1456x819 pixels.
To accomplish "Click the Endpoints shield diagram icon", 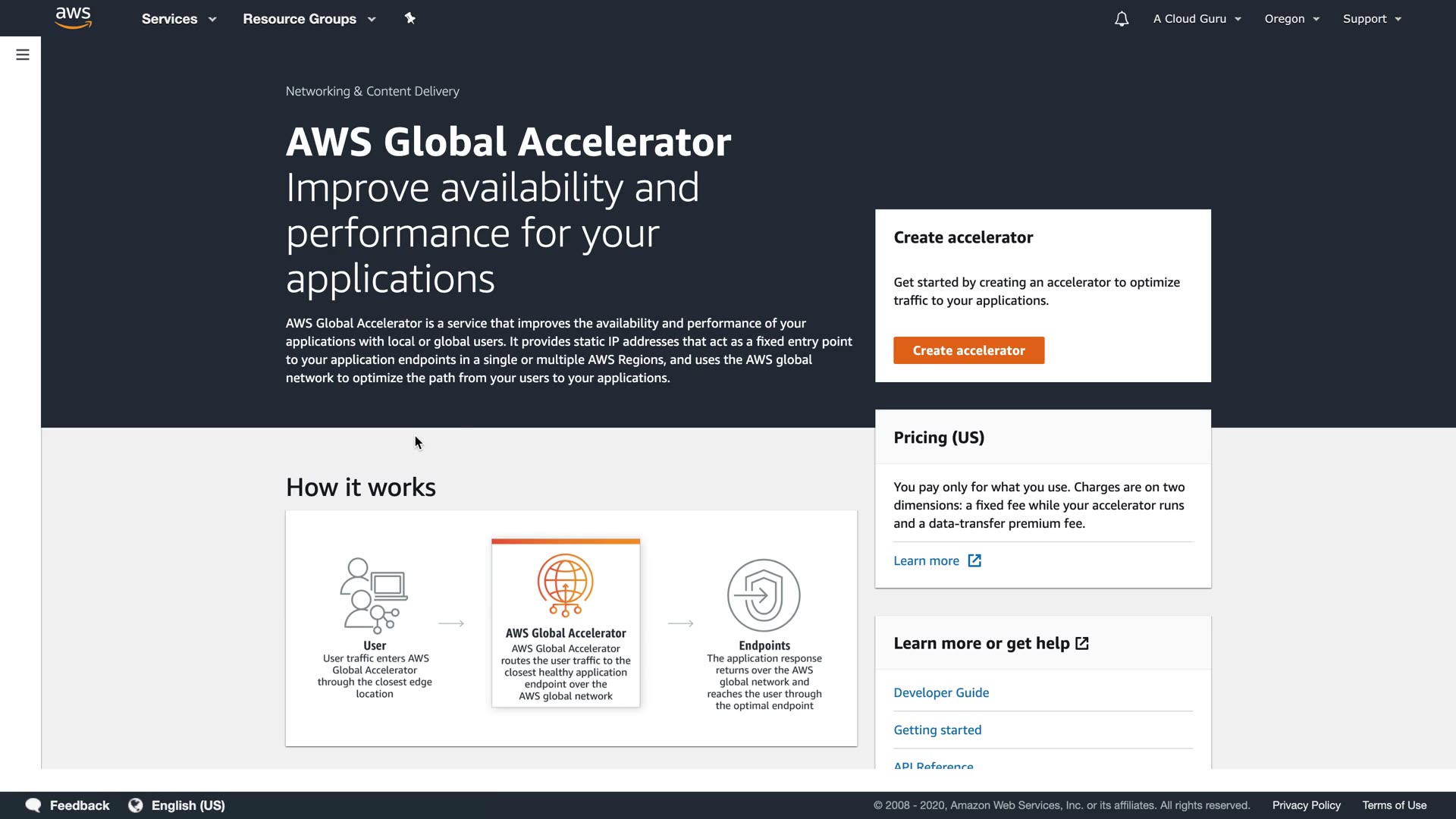I will pyautogui.click(x=764, y=595).
